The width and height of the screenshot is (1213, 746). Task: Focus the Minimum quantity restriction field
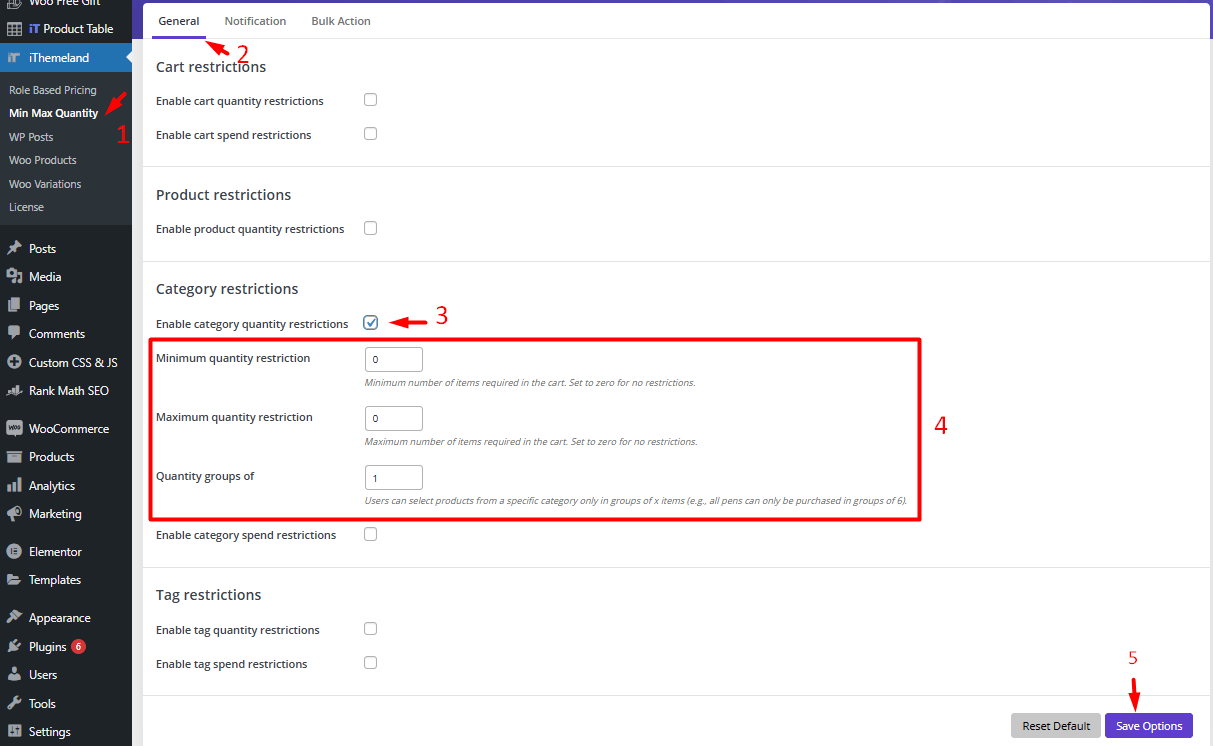coord(394,359)
